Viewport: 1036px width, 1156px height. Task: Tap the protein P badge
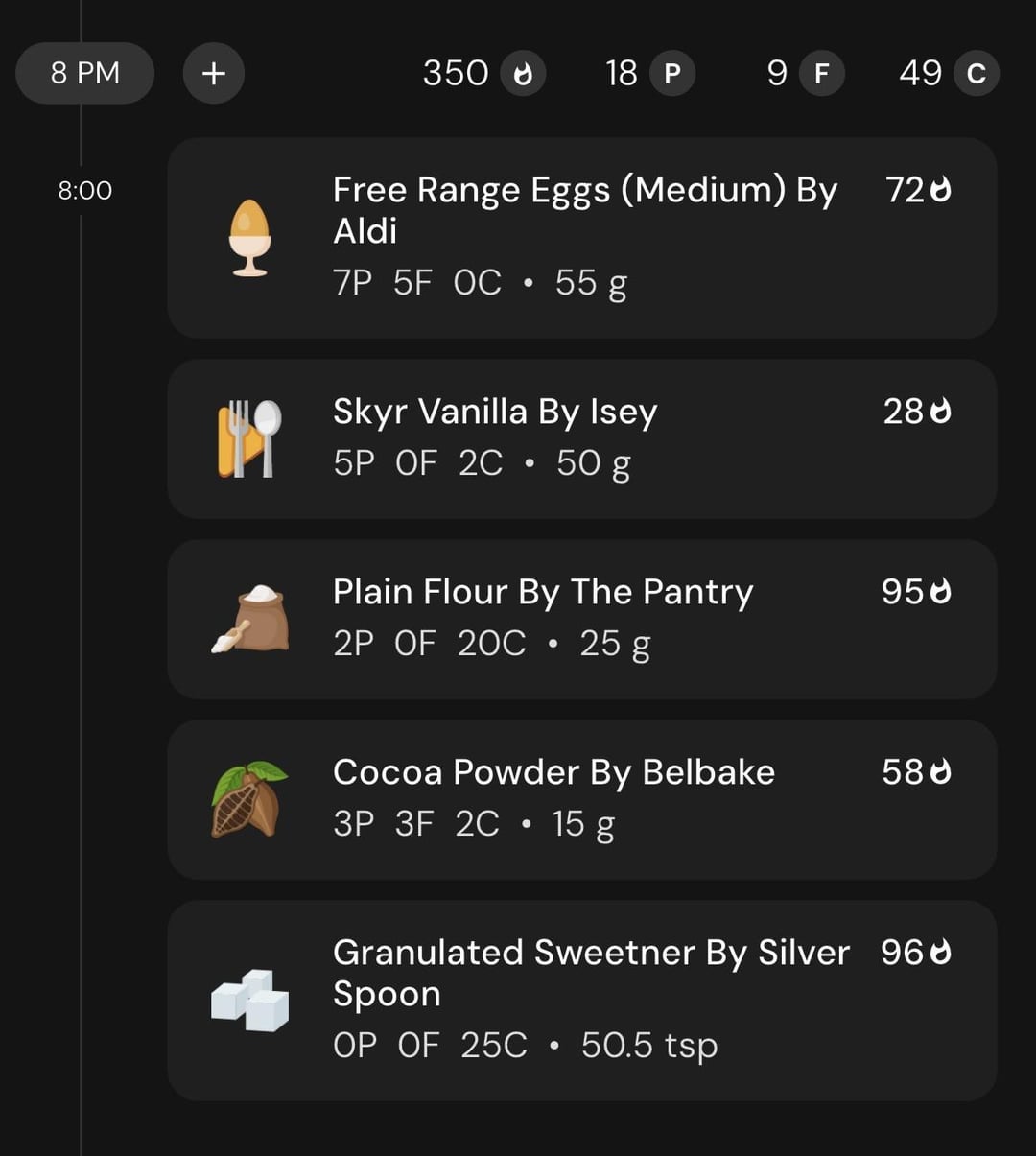[672, 74]
